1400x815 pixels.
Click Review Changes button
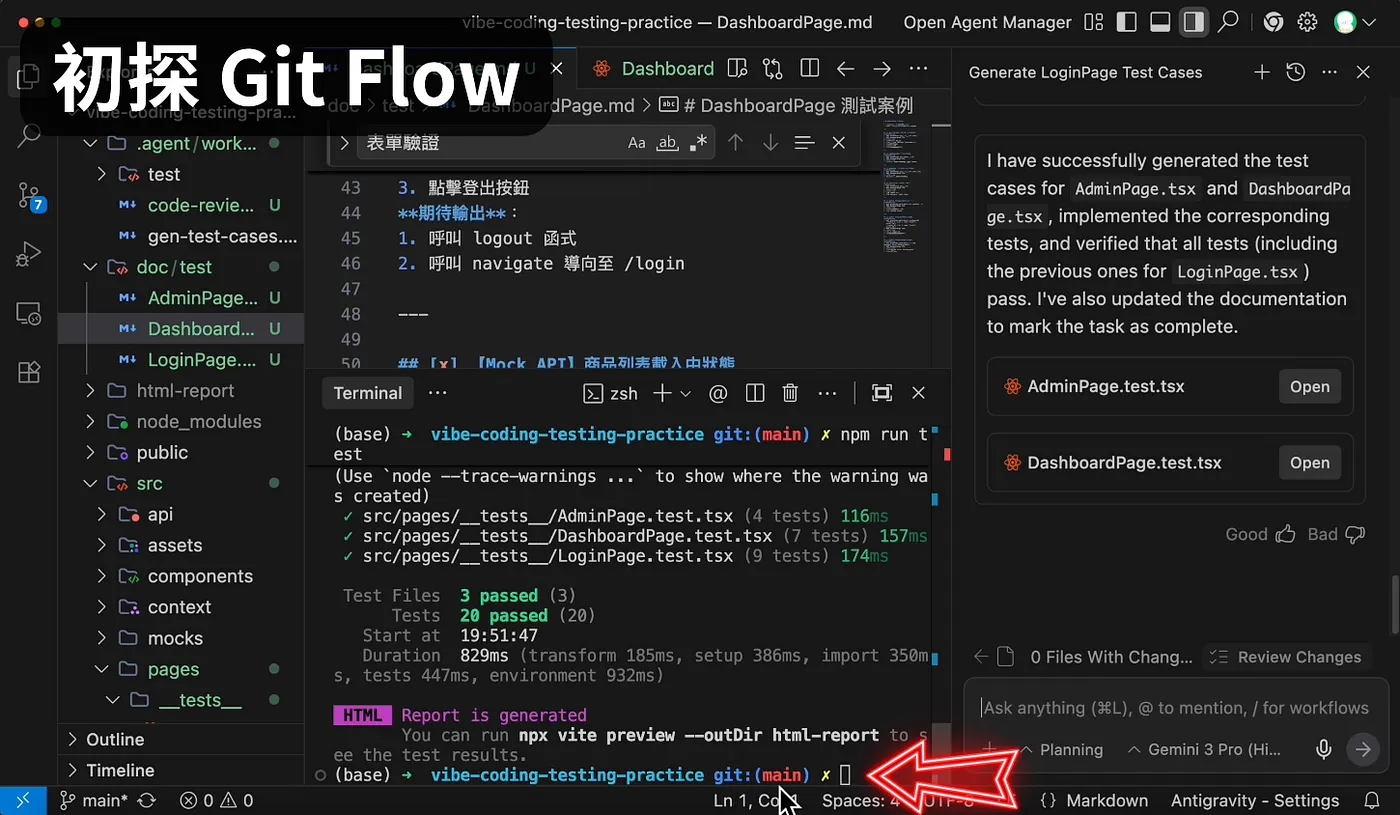1287,657
